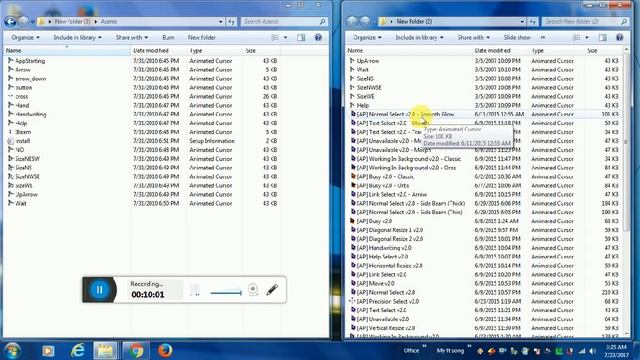The image size is (640, 360).
Task: Sort Azenis files by Type column
Action: click(216, 51)
